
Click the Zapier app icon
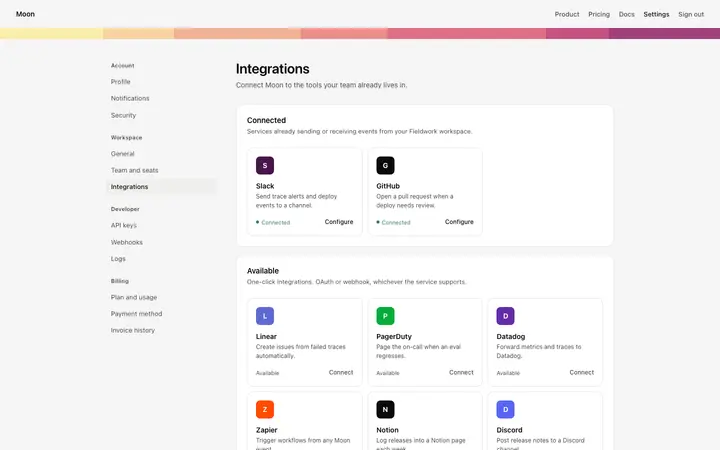[x=265, y=409]
